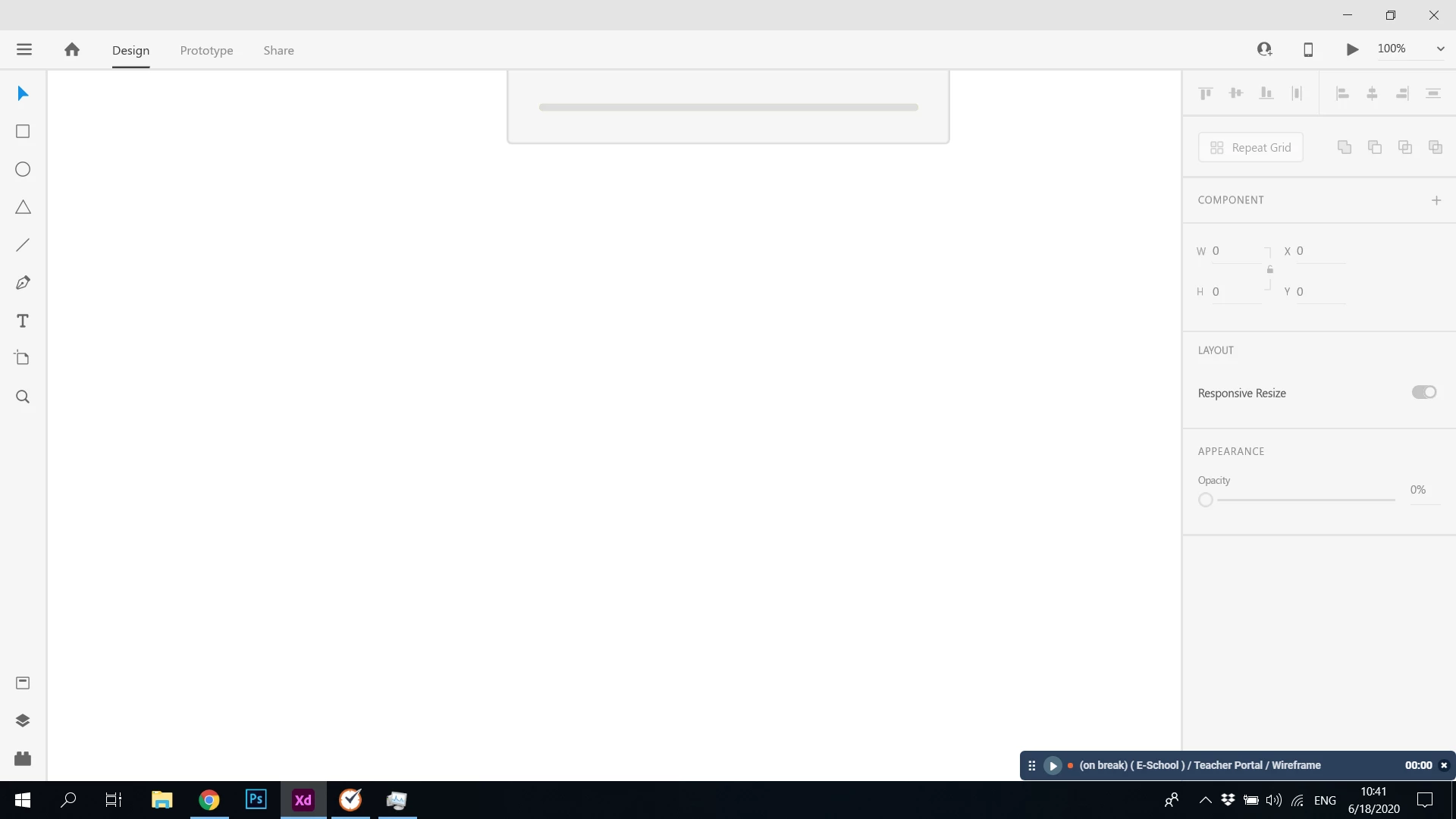Click the Repeat Grid button

click(x=1250, y=147)
